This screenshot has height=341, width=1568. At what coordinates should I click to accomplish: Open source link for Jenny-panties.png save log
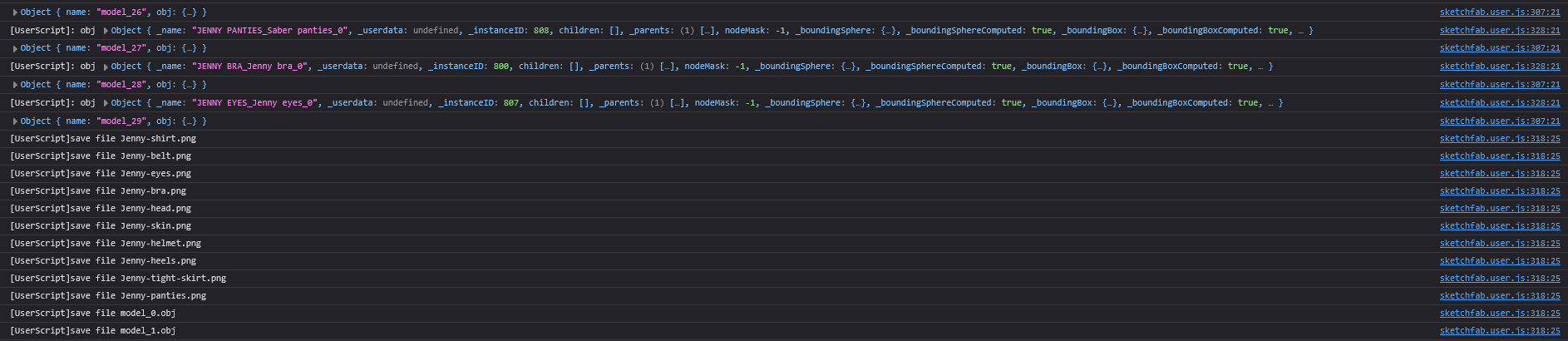(1500, 296)
